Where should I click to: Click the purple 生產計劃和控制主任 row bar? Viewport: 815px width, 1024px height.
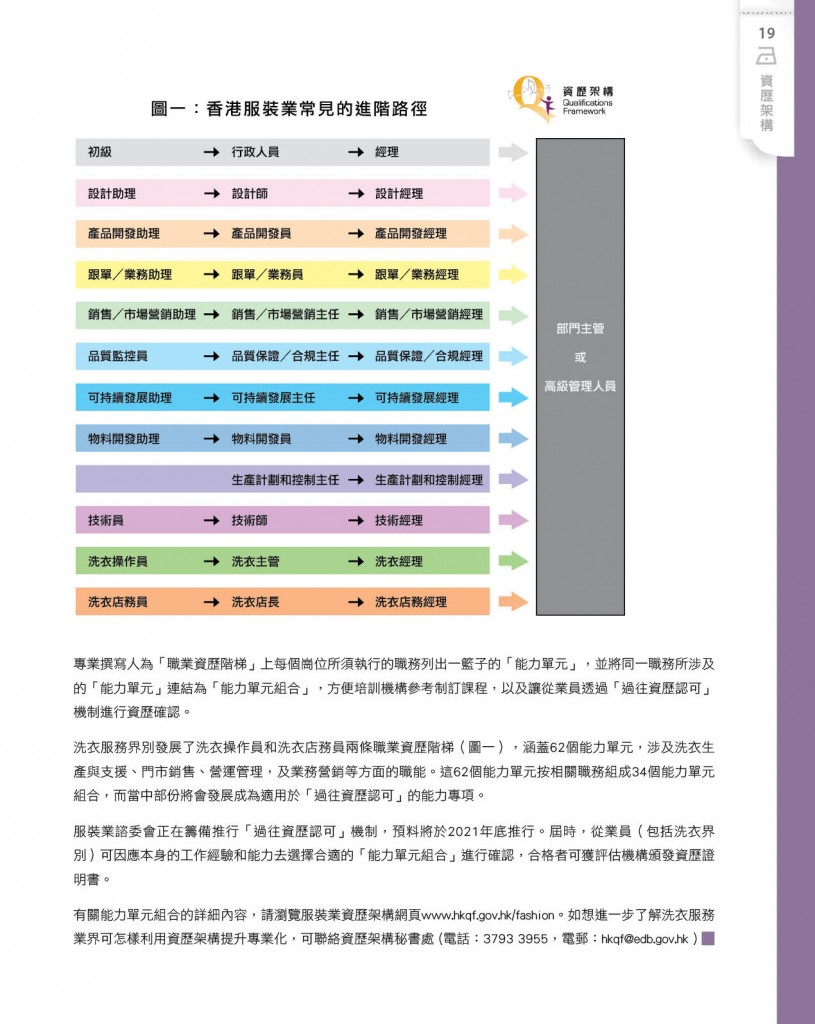tap(282, 479)
